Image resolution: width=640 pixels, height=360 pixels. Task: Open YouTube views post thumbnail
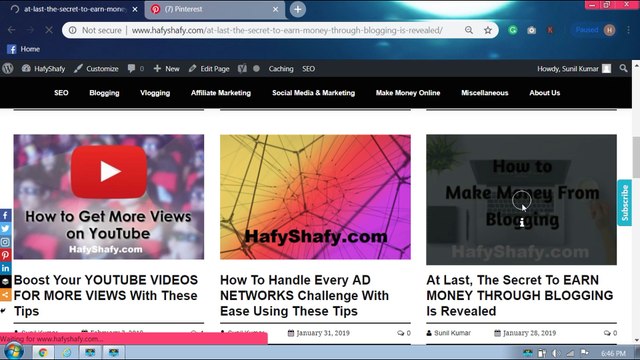point(109,197)
